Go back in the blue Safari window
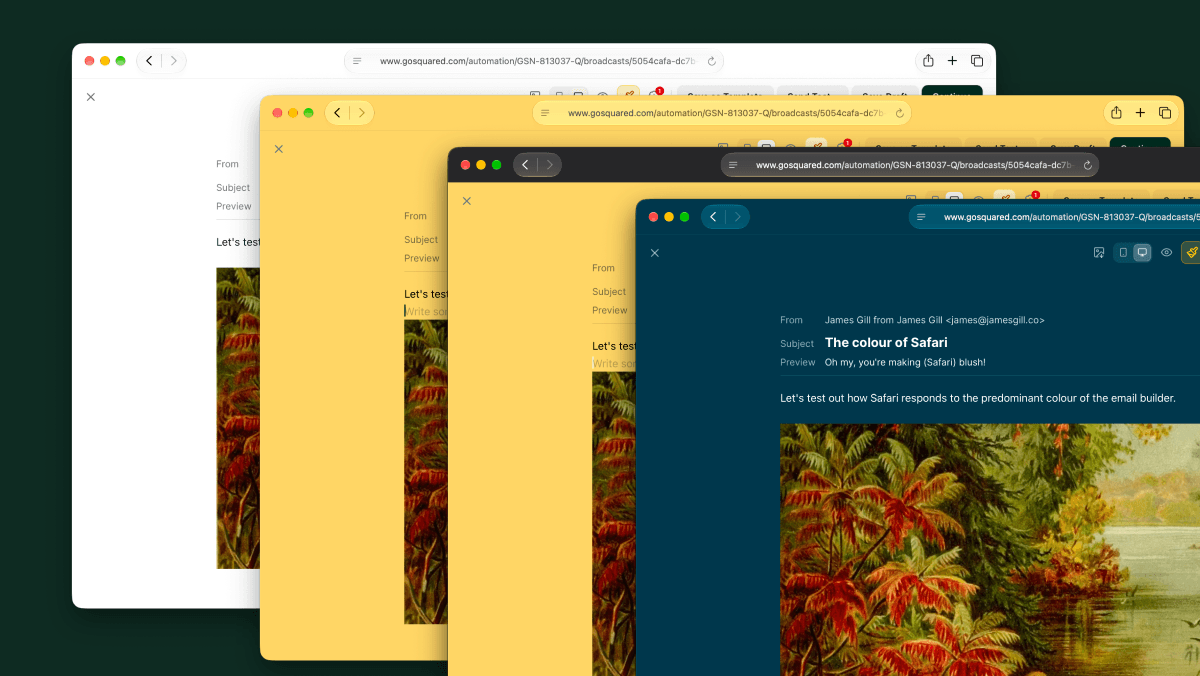This screenshot has width=1200, height=676. (x=713, y=217)
